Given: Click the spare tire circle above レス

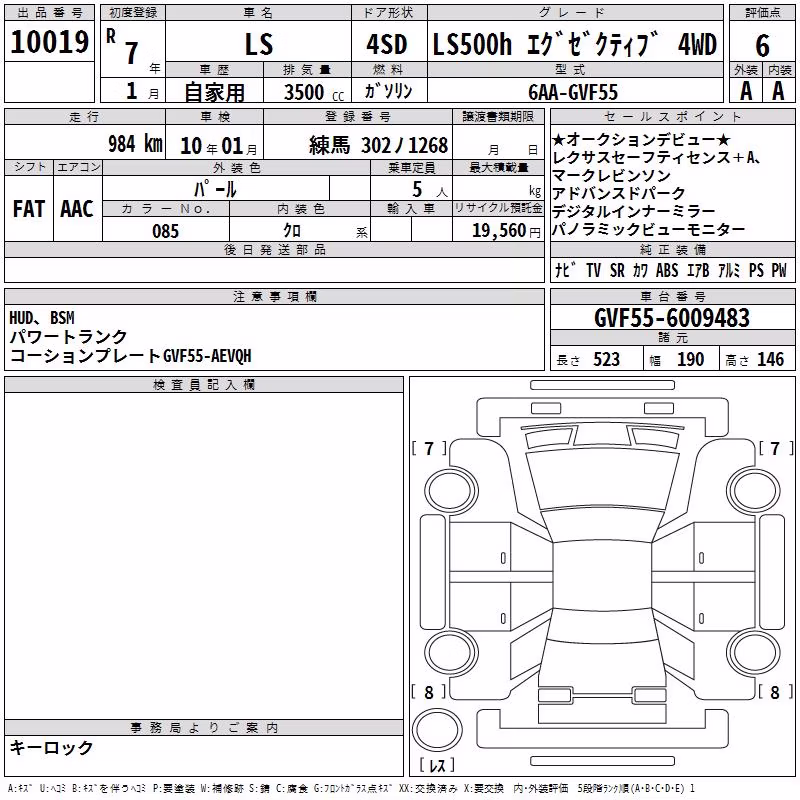Looking at the screenshot, I should coord(437,730).
